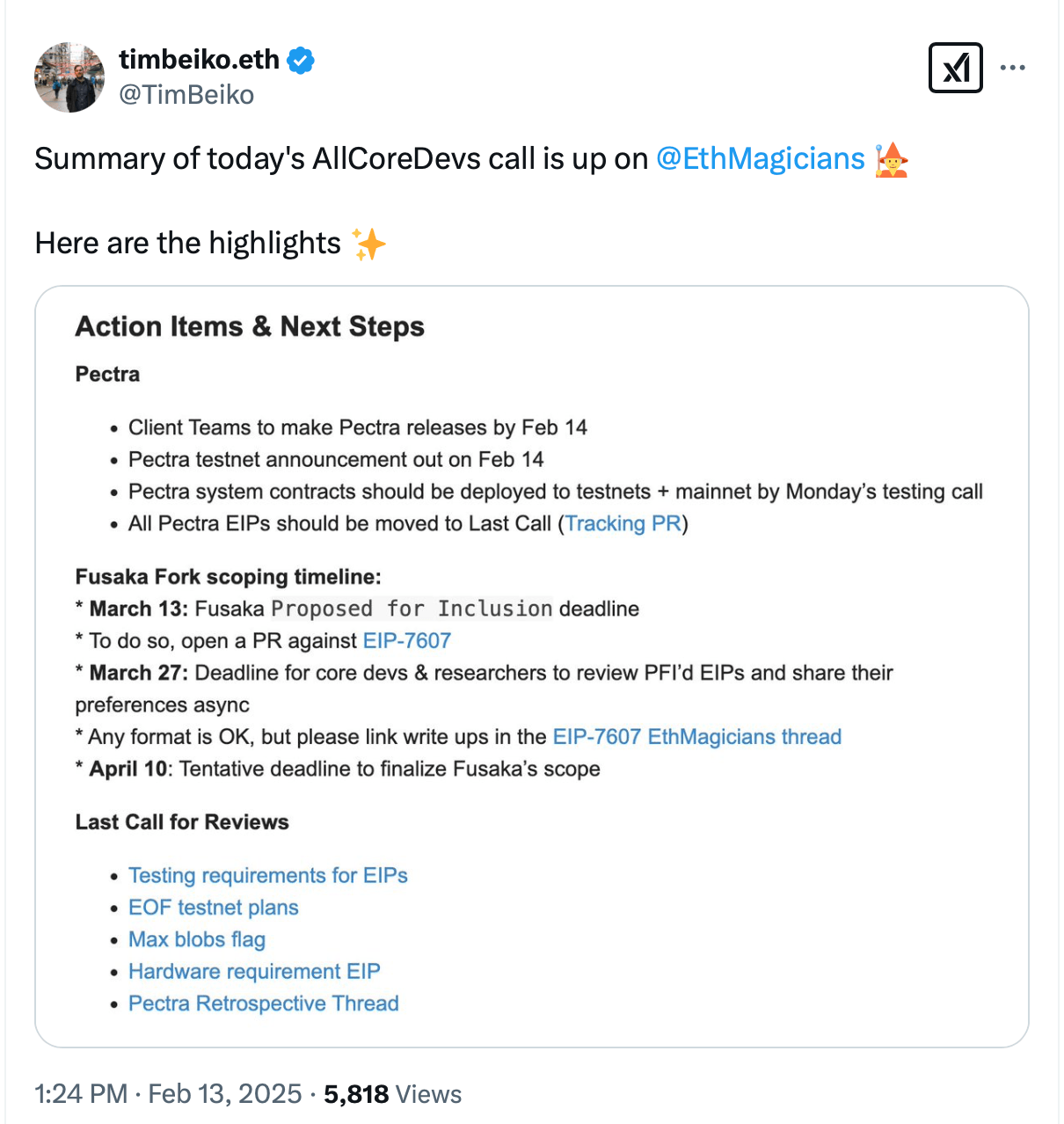Click the wizard emoji icon
The height and width of the screenshot is (1124, 1064).
point(891,159)
